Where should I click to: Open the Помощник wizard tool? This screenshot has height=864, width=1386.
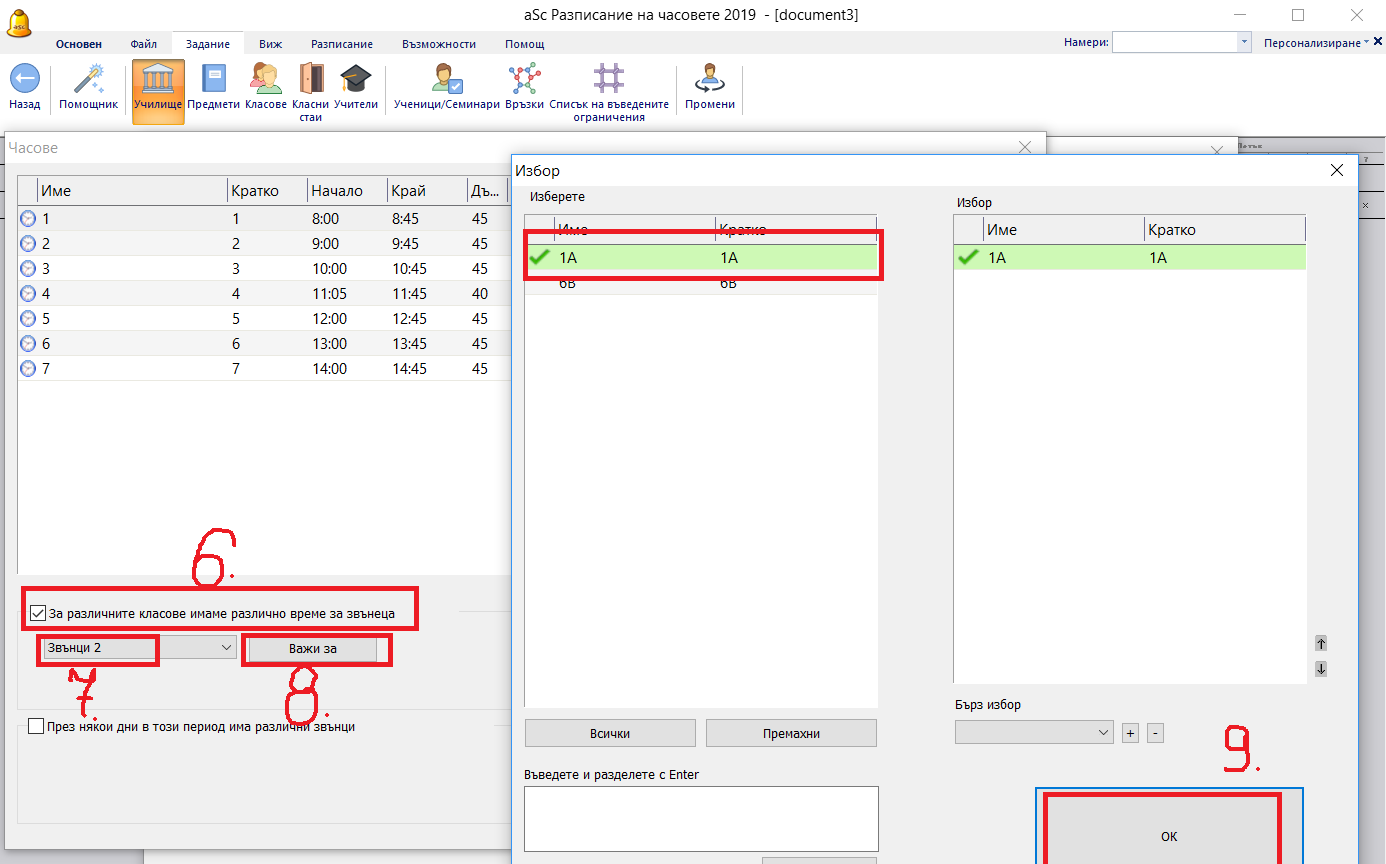(88, 80)
